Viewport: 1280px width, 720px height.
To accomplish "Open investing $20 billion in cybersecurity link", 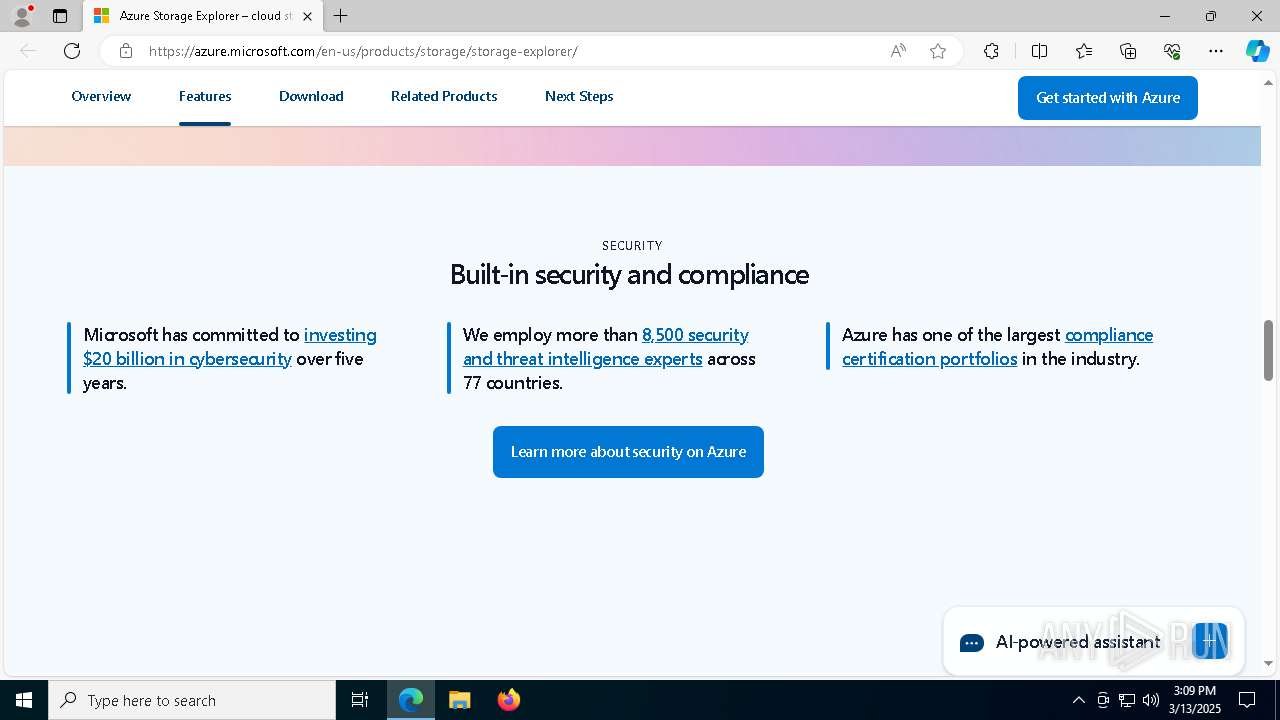I will [x=230, y=347].
